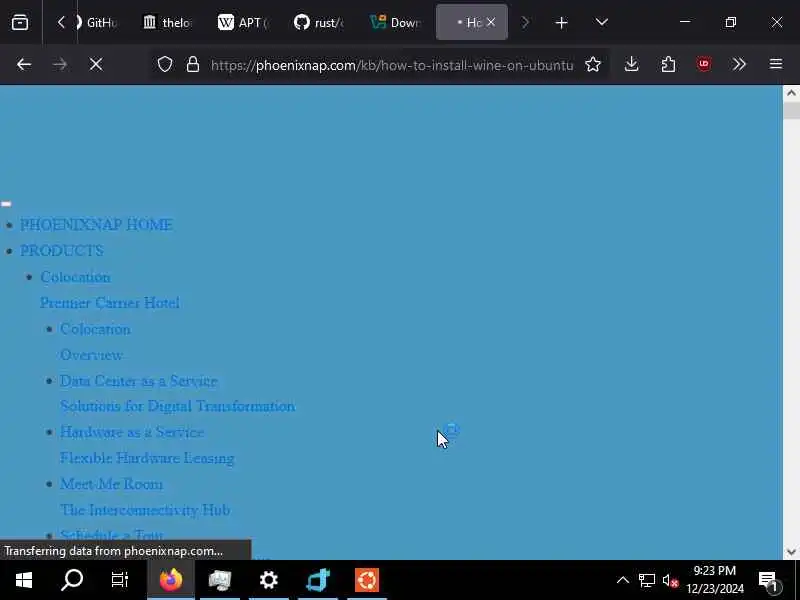800x600 pixels.
Task: Open the list all tabs dropdown
Action: pyautogui.click(x=602, y=22)
